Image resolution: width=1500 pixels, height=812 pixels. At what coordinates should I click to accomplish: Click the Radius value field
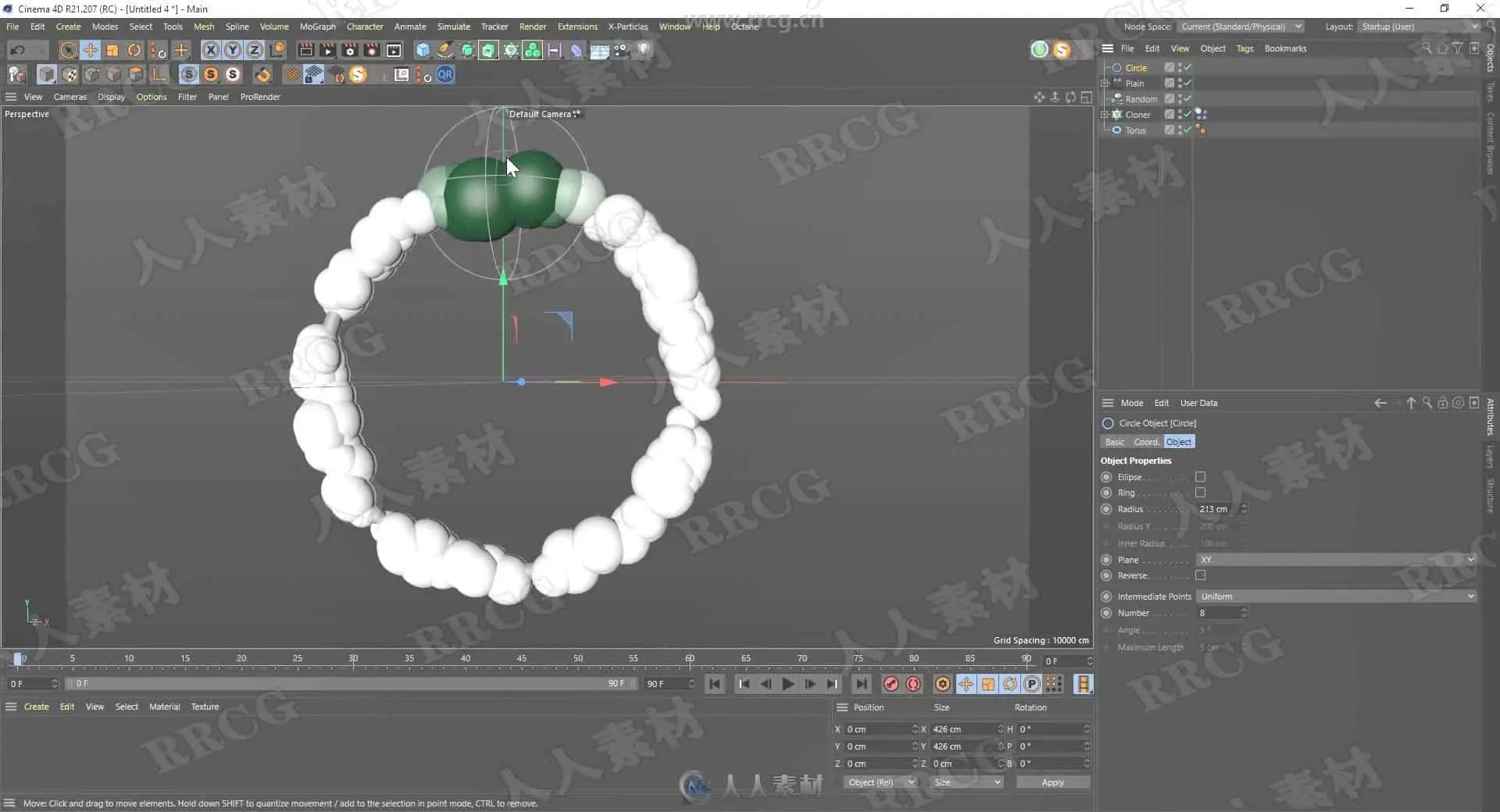tap(1217, 509)
